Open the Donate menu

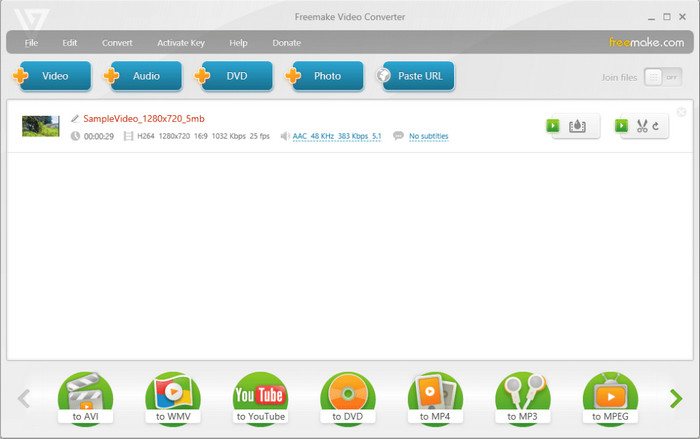[x=287, y=43]
